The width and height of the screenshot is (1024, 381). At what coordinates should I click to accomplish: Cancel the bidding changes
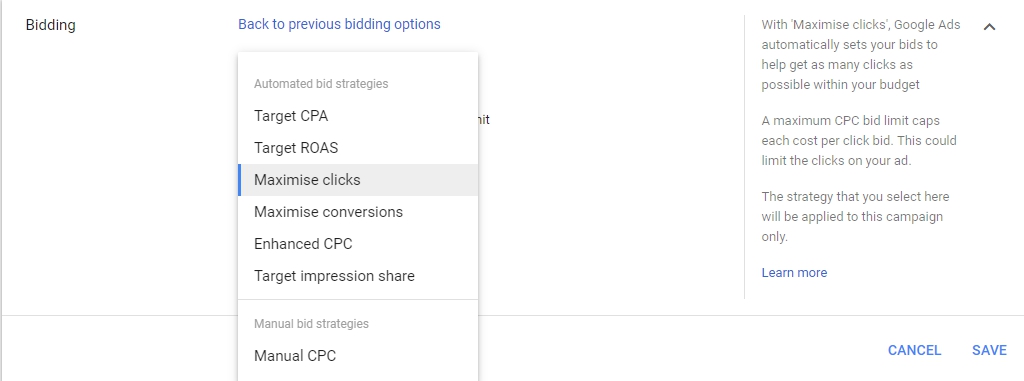[914, 350]
